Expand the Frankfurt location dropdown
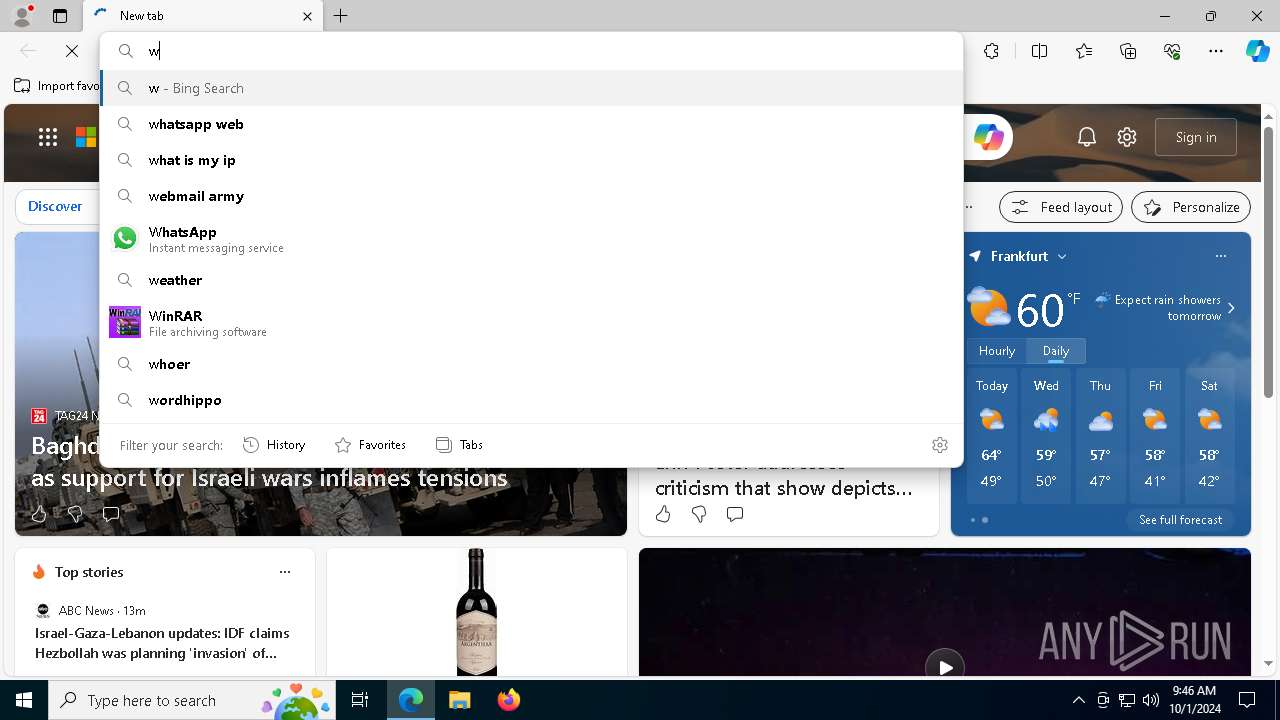The image size is (1280, 720). pos(1062,257)
